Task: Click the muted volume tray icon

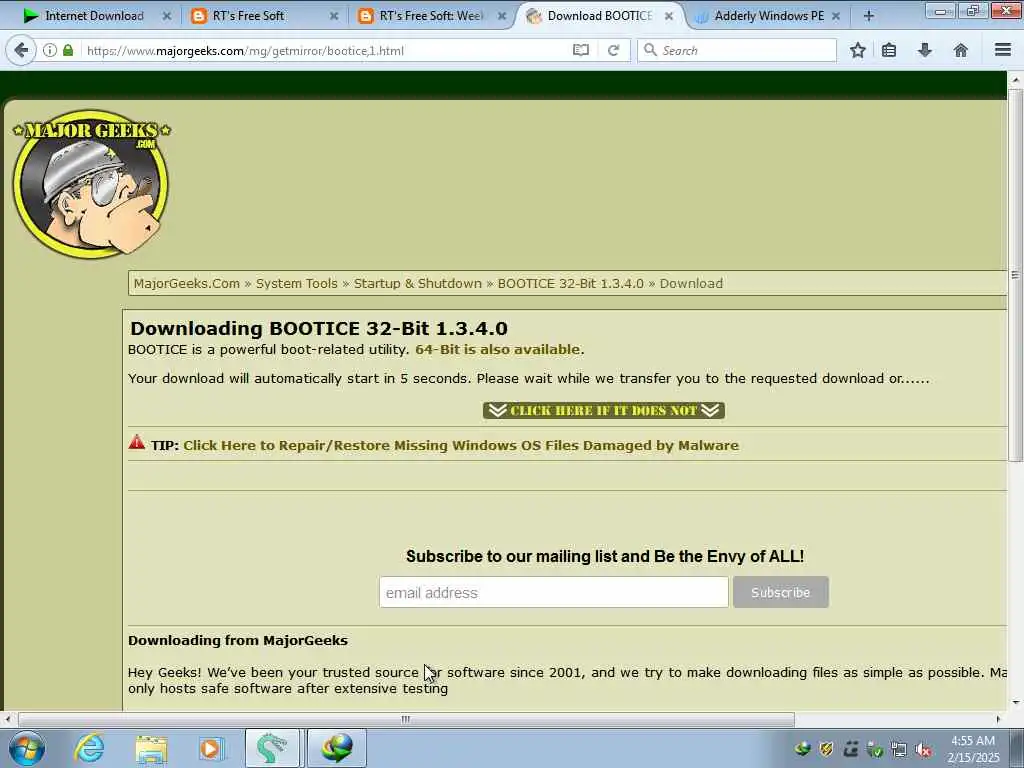Action: (x=923, y=749)
